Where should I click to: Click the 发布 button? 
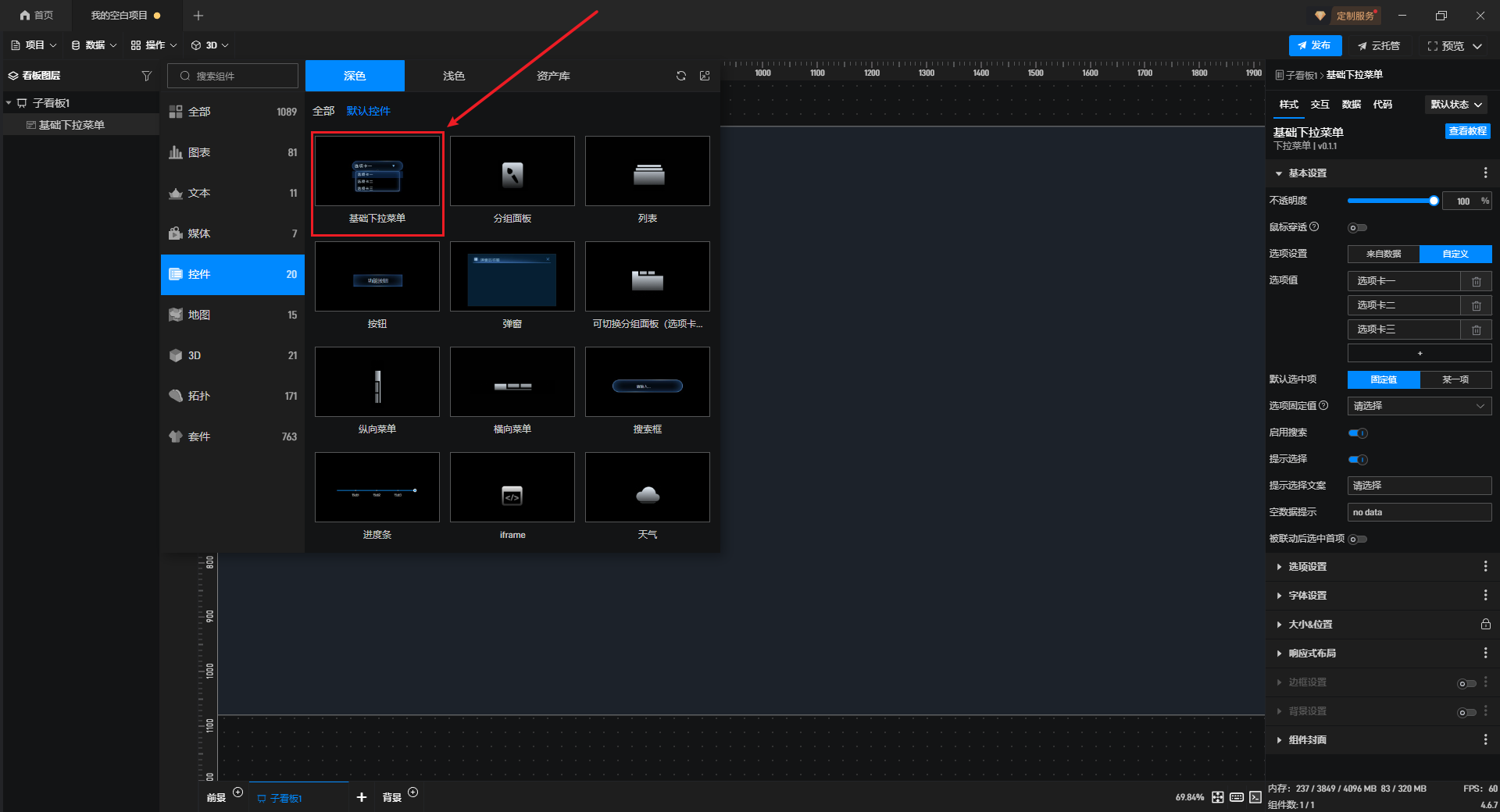(x=1315, y=45)
